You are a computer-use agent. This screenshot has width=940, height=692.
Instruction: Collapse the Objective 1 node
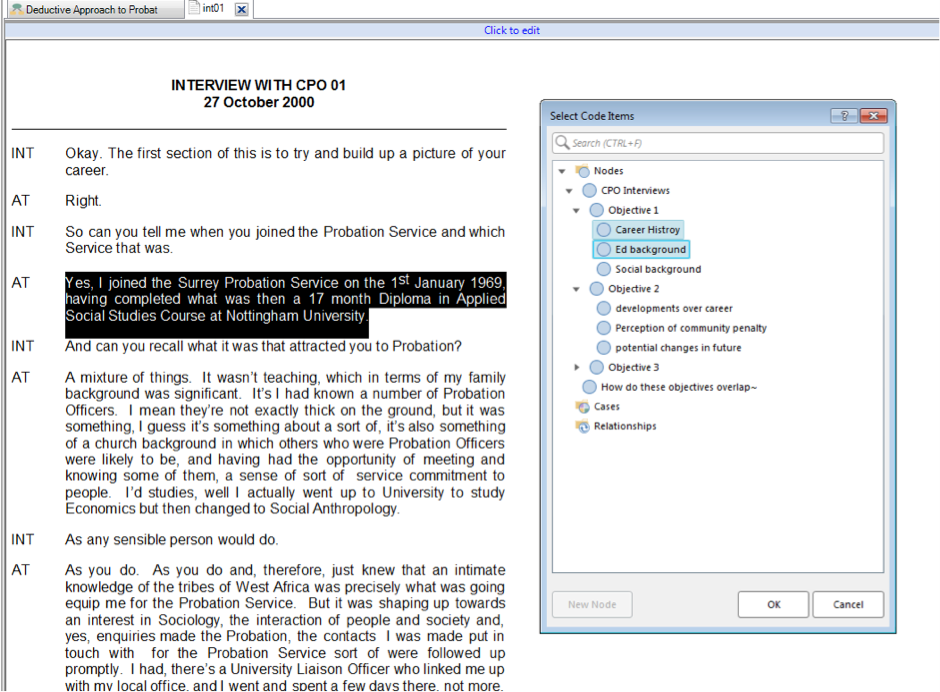(x=577, y=211)
